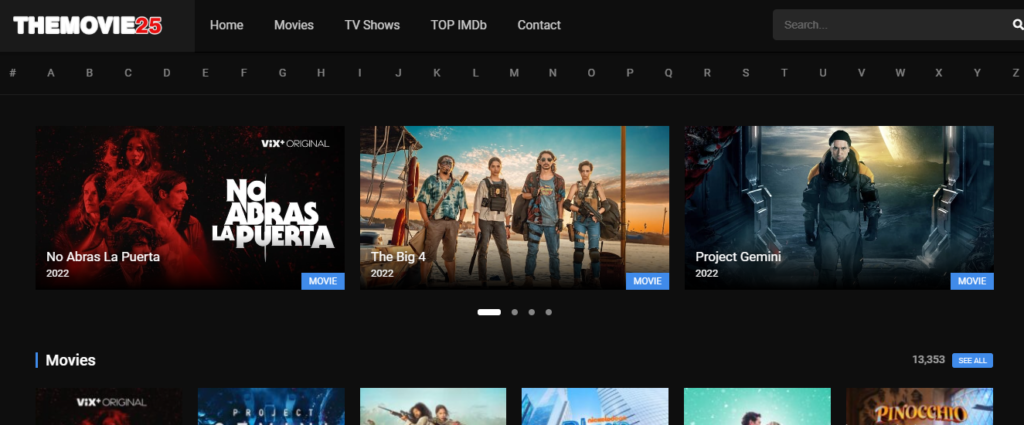Click the No Abras La Puerta title text
The image size is (1024, 425).
103,257
